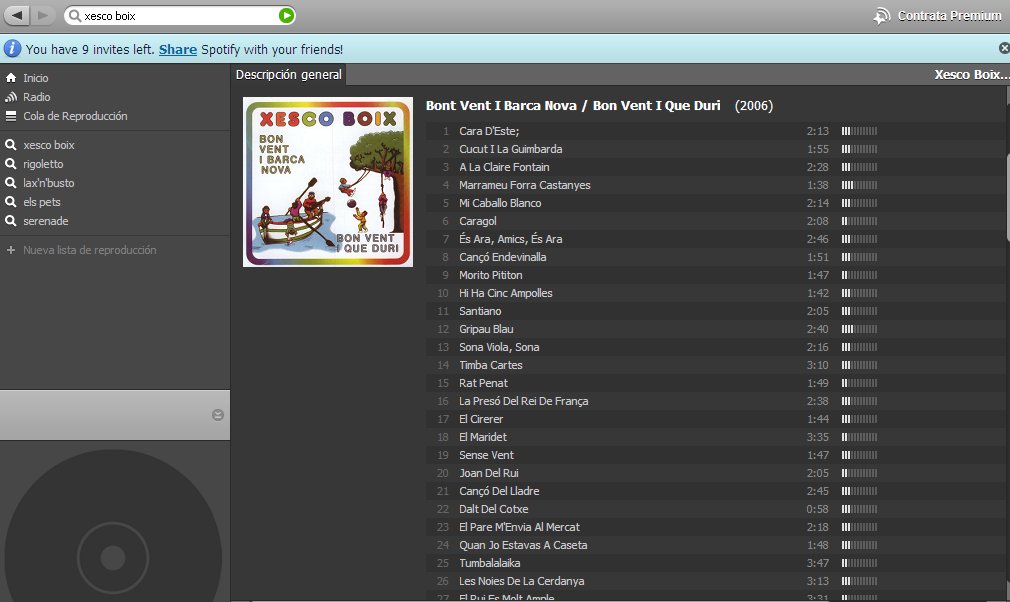This screenshot has width=1010, height=602.
Task: Click the Xesco Boix album cover
Action: point(328,182)
